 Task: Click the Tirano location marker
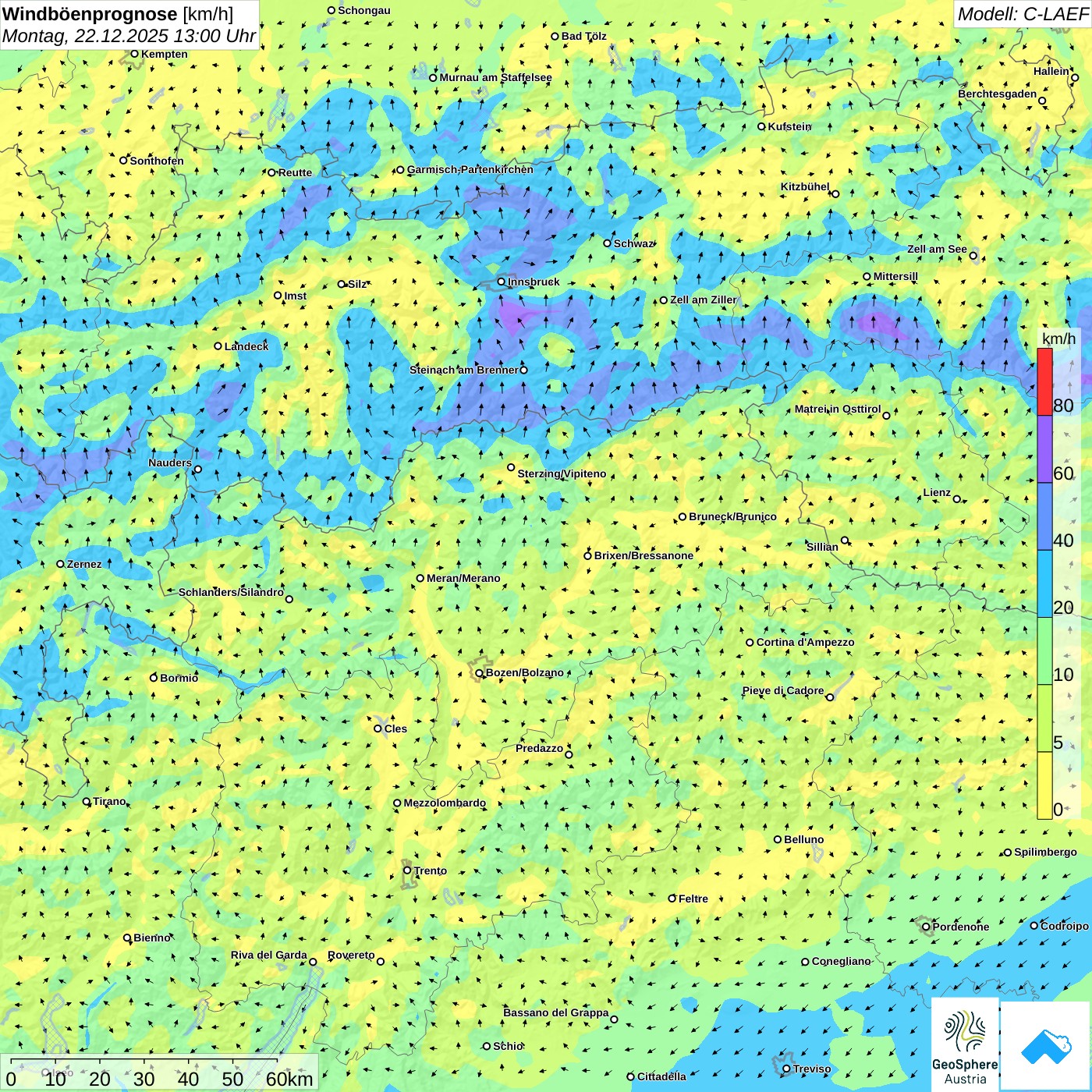[x=87, y=801]
